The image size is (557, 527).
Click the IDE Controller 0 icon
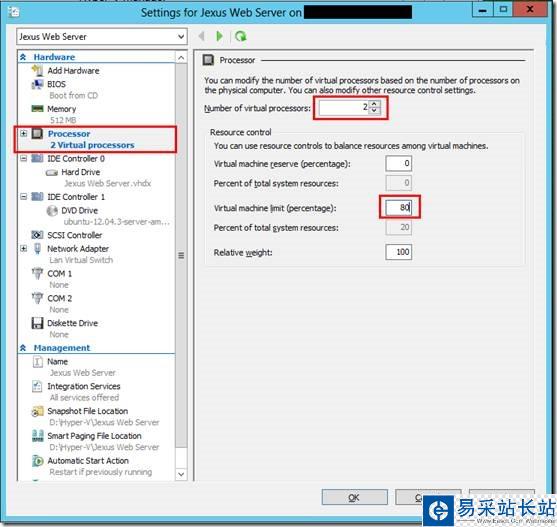click(37, 158)
